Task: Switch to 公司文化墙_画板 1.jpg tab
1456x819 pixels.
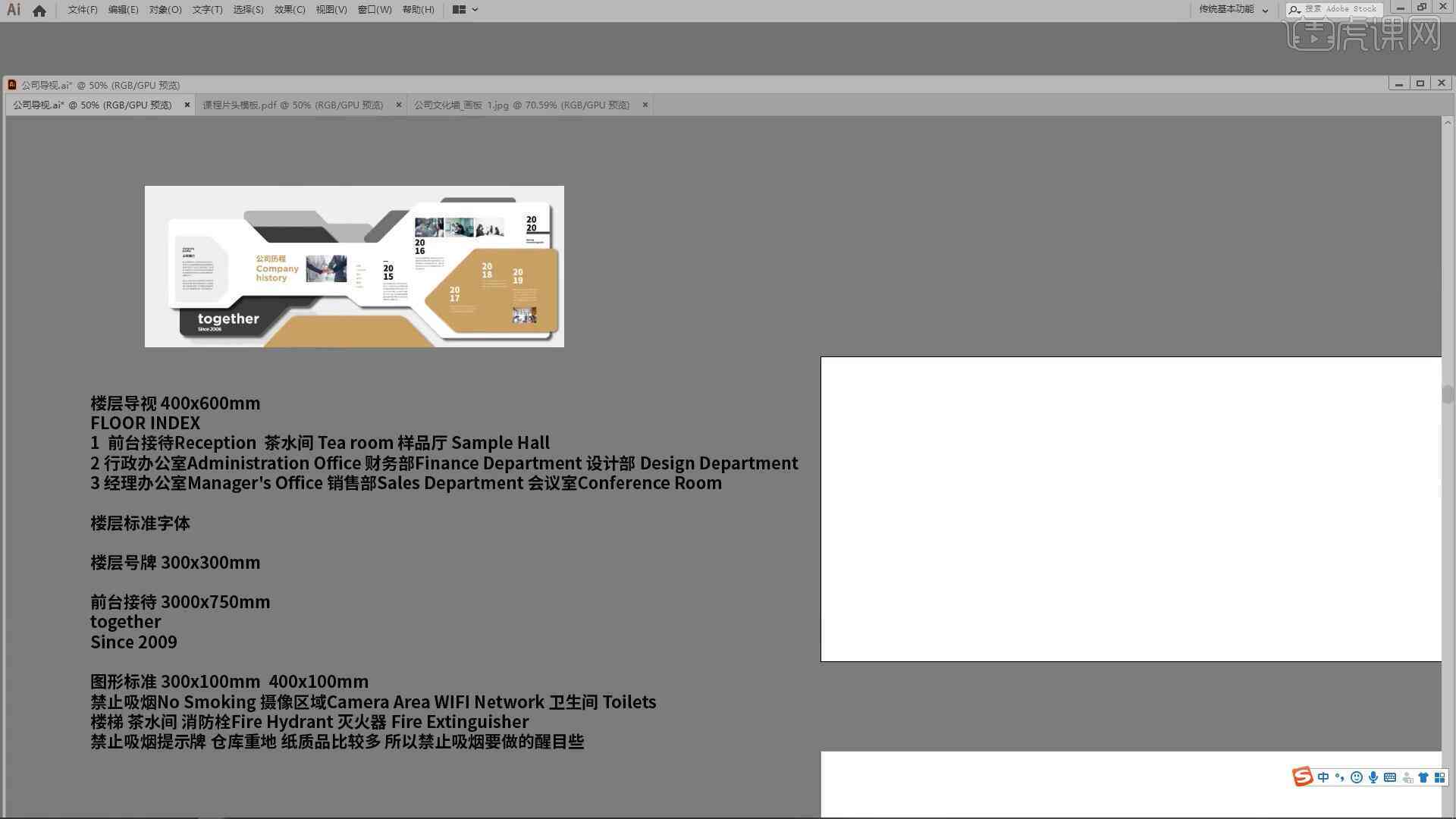Action: 521,105
